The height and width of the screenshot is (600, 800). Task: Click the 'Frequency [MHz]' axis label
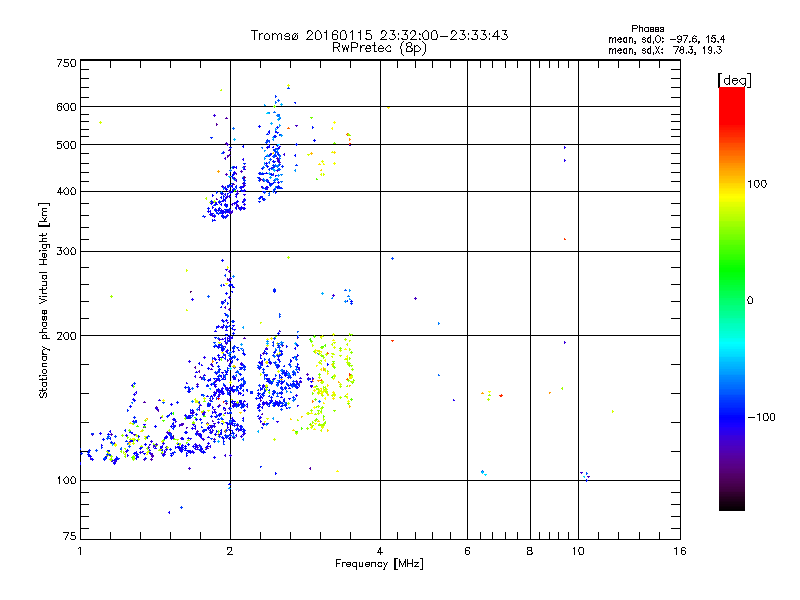pyautogui.click(x=379, y=564)
